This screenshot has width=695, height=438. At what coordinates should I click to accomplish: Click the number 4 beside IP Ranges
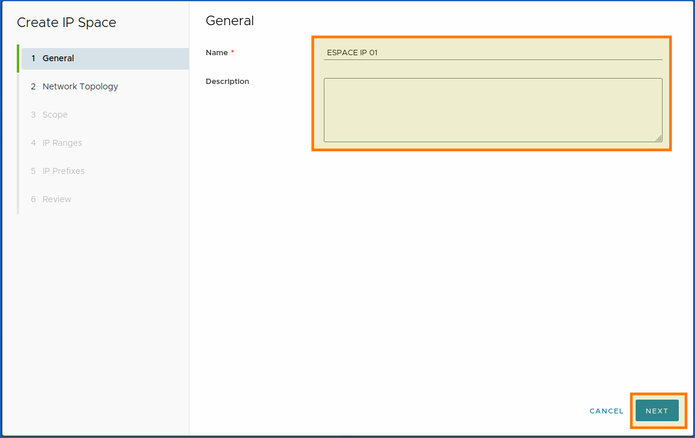point(33,142)
